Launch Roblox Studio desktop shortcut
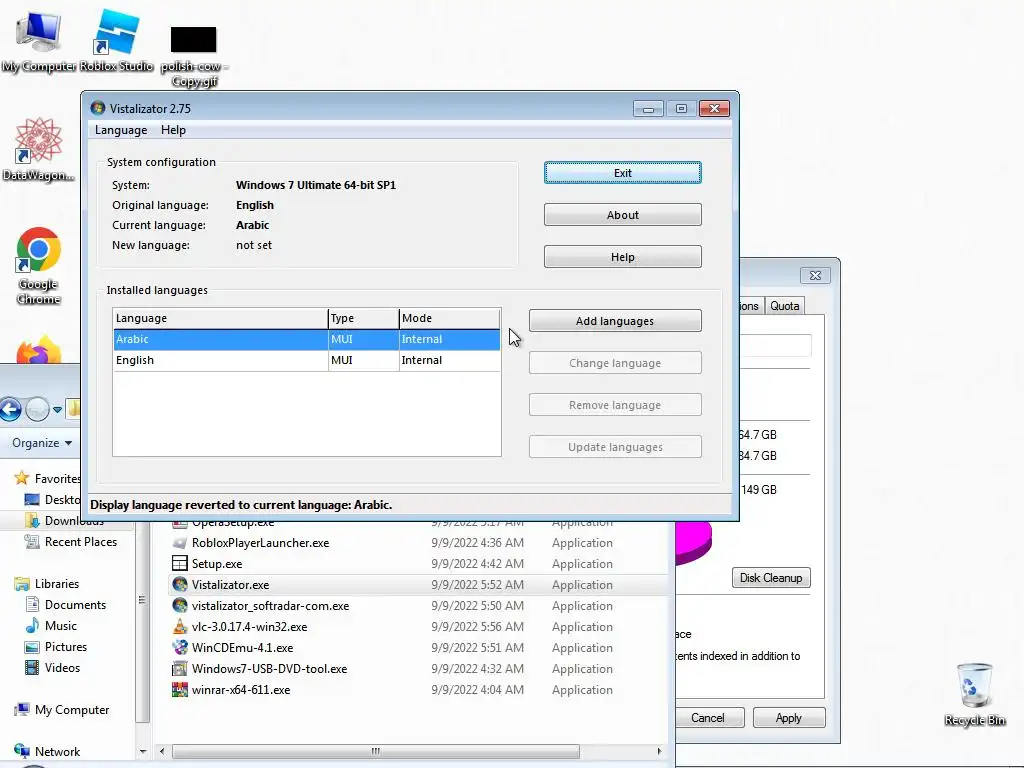 117,40
